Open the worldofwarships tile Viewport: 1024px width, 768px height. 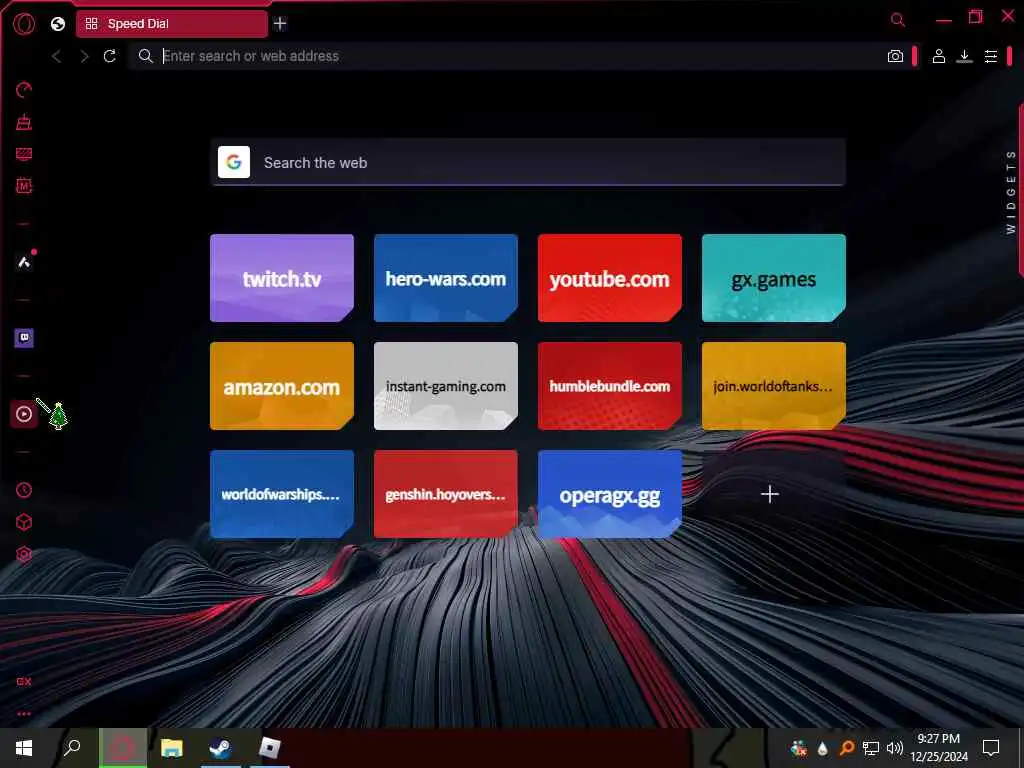pos(282,494)
